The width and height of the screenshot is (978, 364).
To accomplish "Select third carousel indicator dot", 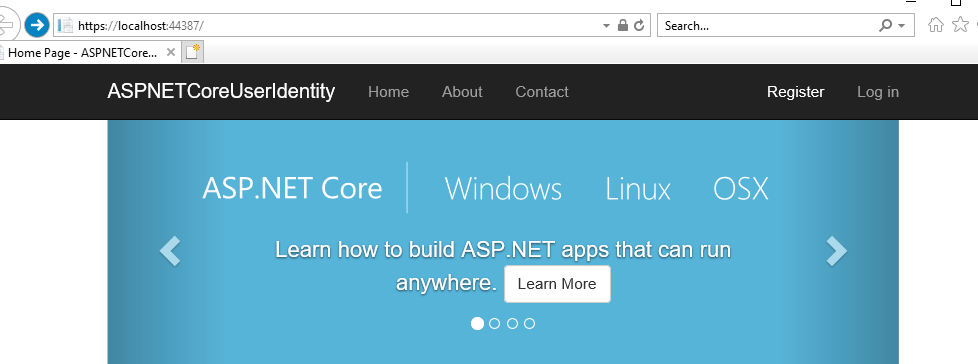I will tap(512, 323).
